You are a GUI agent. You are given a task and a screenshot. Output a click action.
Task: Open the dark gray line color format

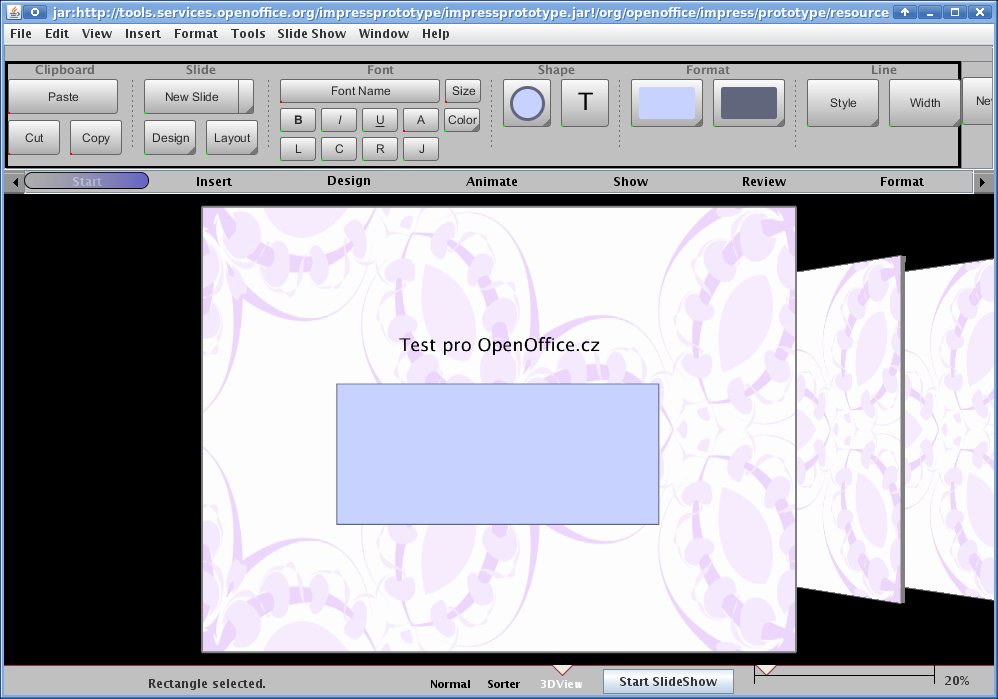click(748, 103)
